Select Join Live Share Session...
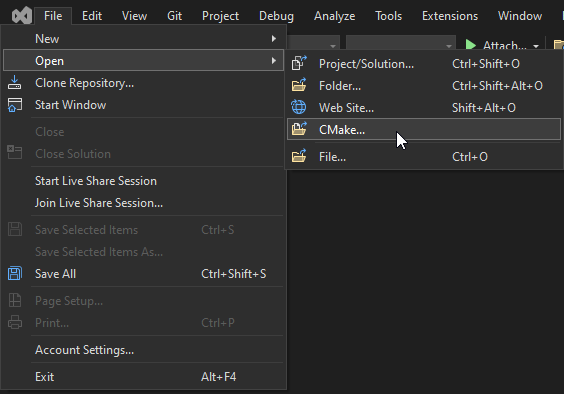Image resolution: width=564 pixels, height=394 pixels. point(143,203)
